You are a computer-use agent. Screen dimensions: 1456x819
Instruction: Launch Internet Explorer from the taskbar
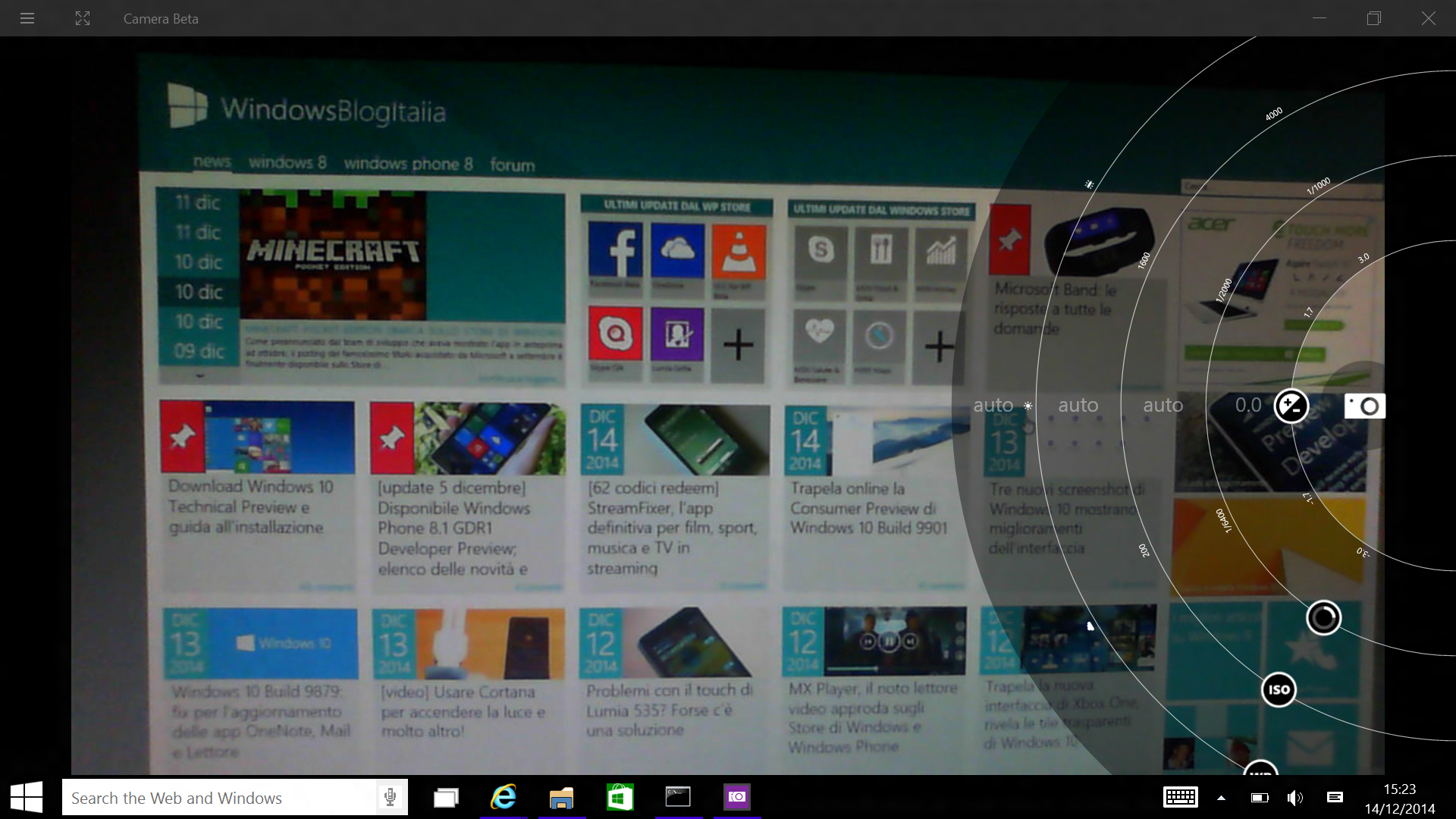coord(504,798)
